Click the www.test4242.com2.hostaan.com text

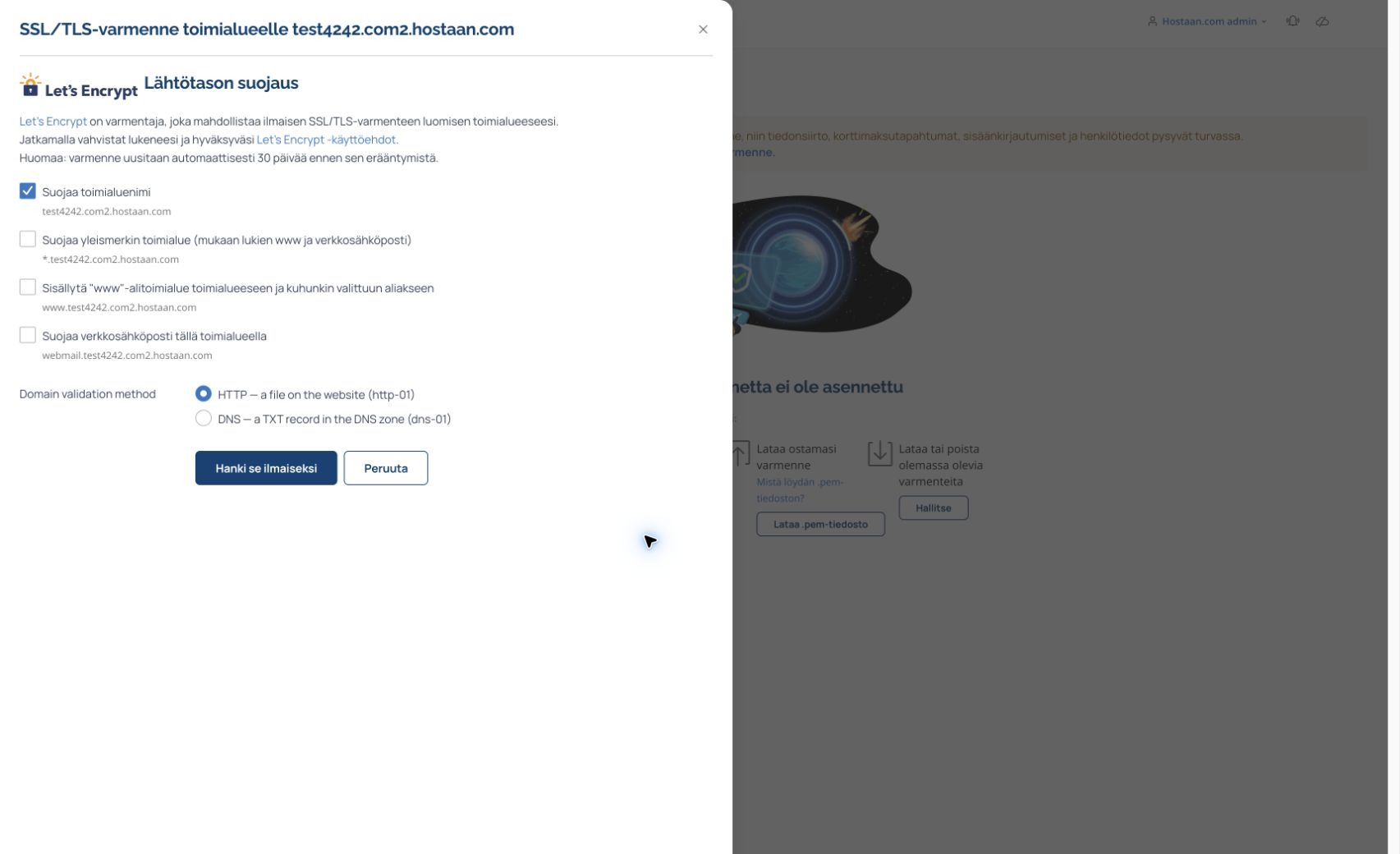click(x=119, y=307)
